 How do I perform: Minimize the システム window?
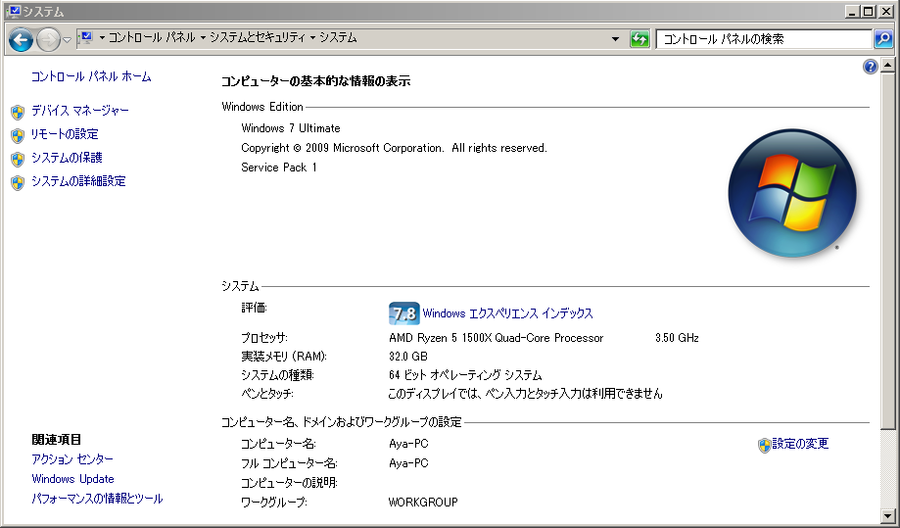click(853, 11)
